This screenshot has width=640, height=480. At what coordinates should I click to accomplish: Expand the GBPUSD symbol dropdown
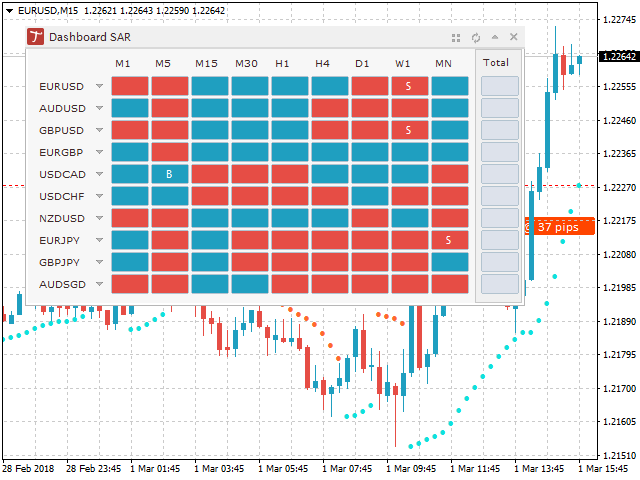[99, 130]
